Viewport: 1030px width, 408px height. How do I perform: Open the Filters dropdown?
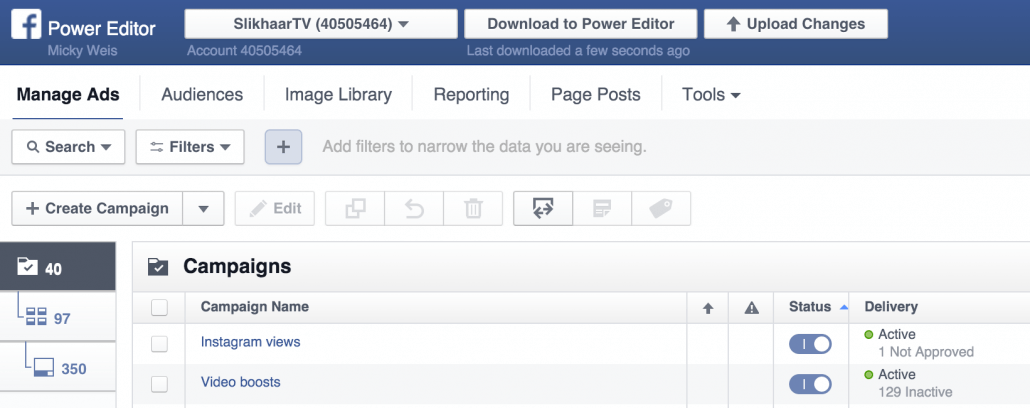pyautogui.click(x=190, y=147)
